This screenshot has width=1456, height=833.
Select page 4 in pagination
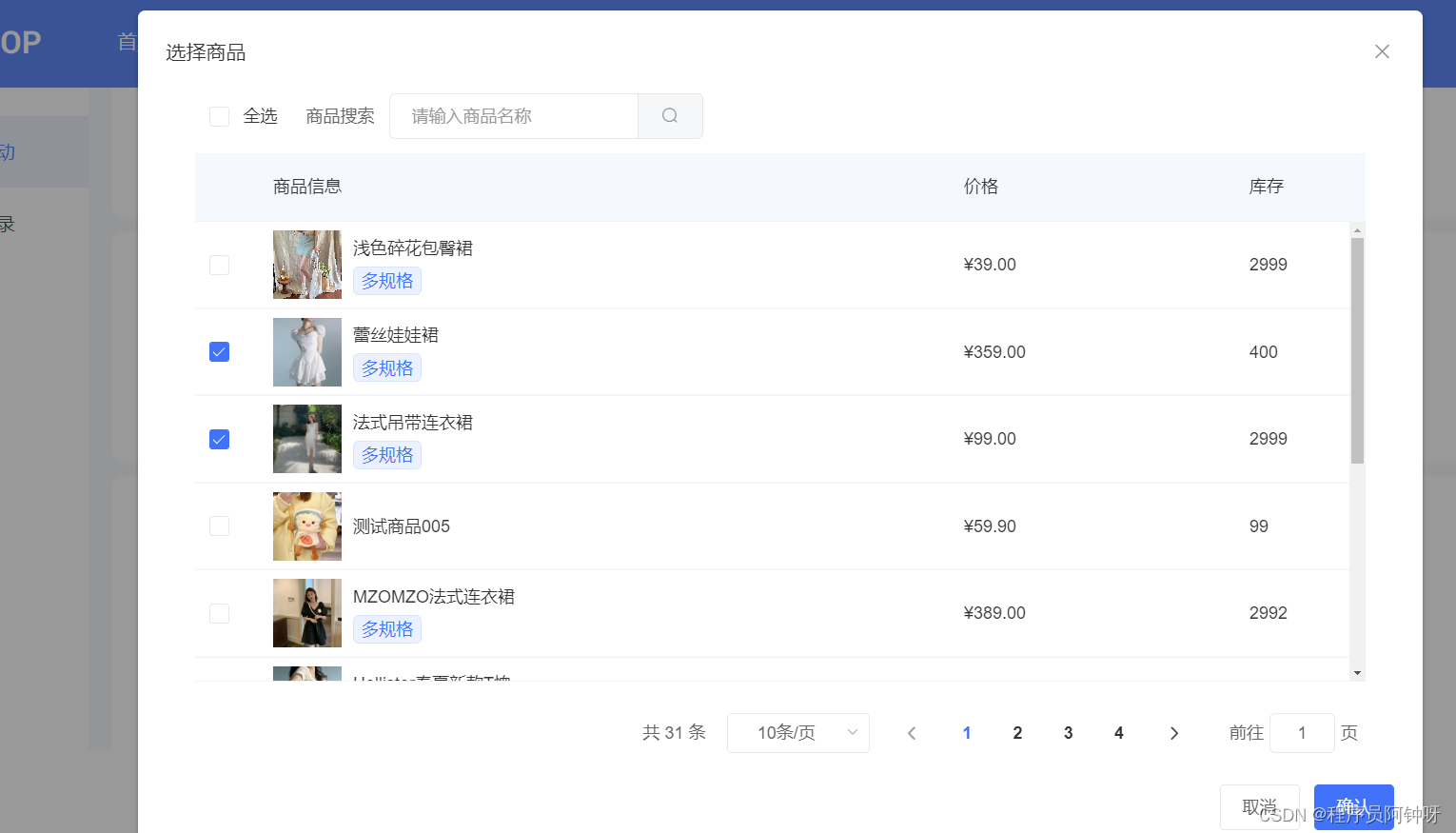[x=1119, y=733]
